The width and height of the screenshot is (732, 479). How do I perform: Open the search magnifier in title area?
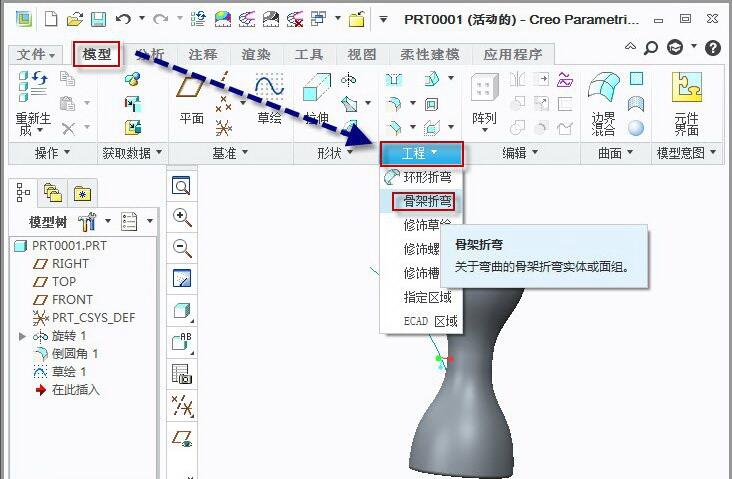click(x=651, y=47)
